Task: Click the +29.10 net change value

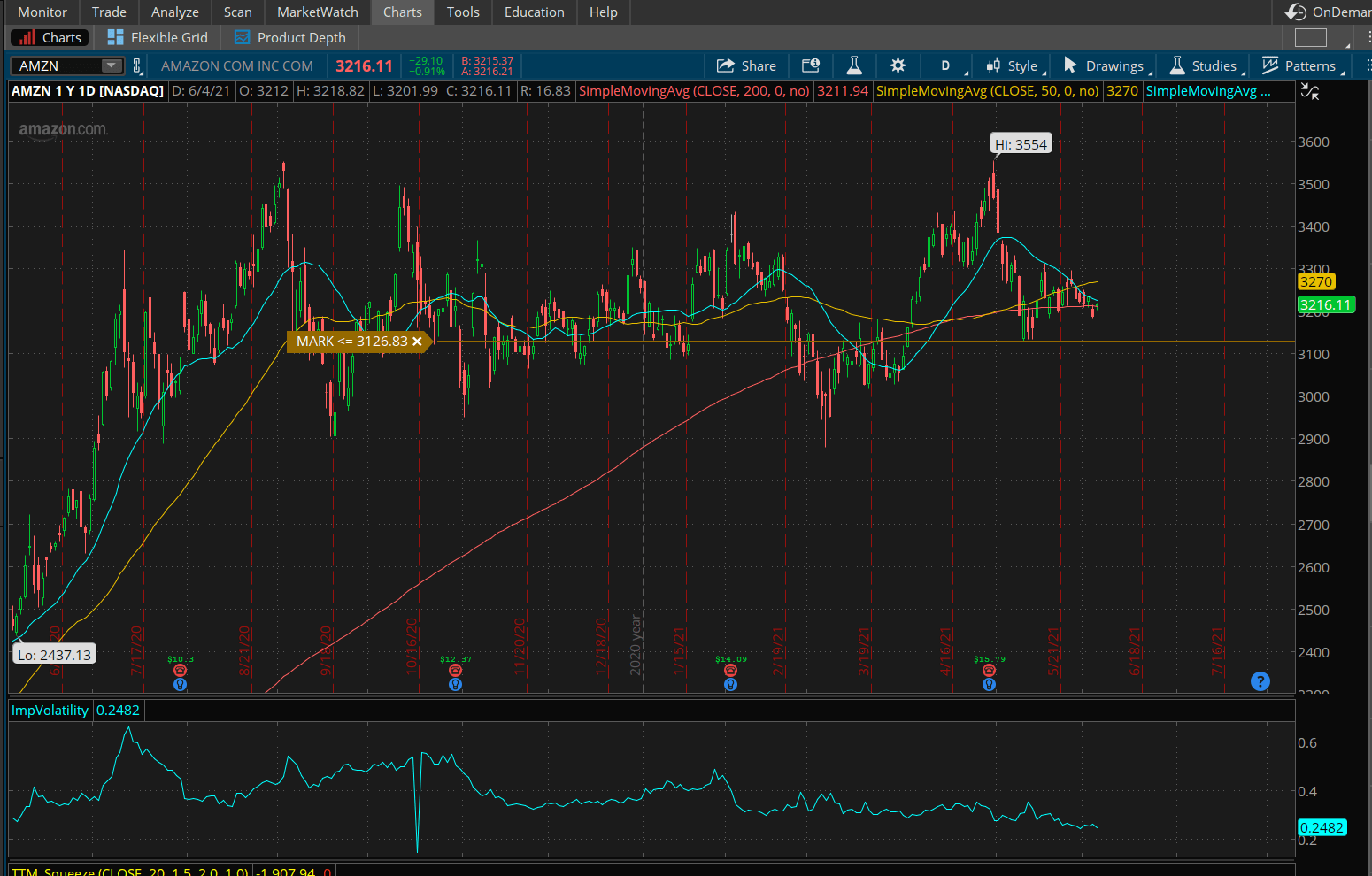Action: pyautogui.click(x=426, y=61)
